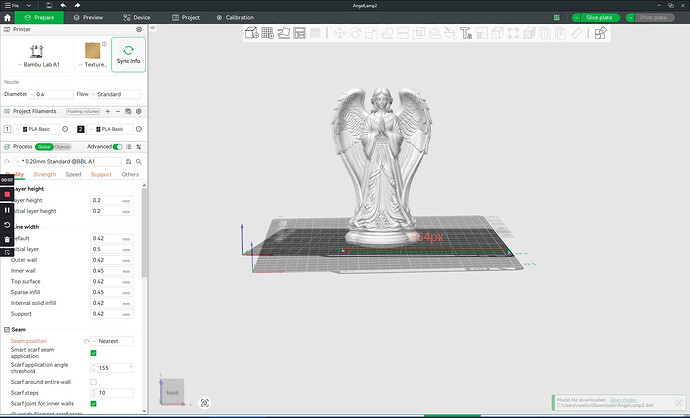
Task: Click the Redo arrow
Action: [x=77, y=5]
